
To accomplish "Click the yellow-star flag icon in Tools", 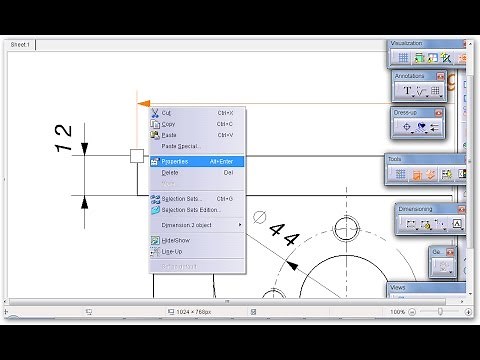I will tap(447, 174).
